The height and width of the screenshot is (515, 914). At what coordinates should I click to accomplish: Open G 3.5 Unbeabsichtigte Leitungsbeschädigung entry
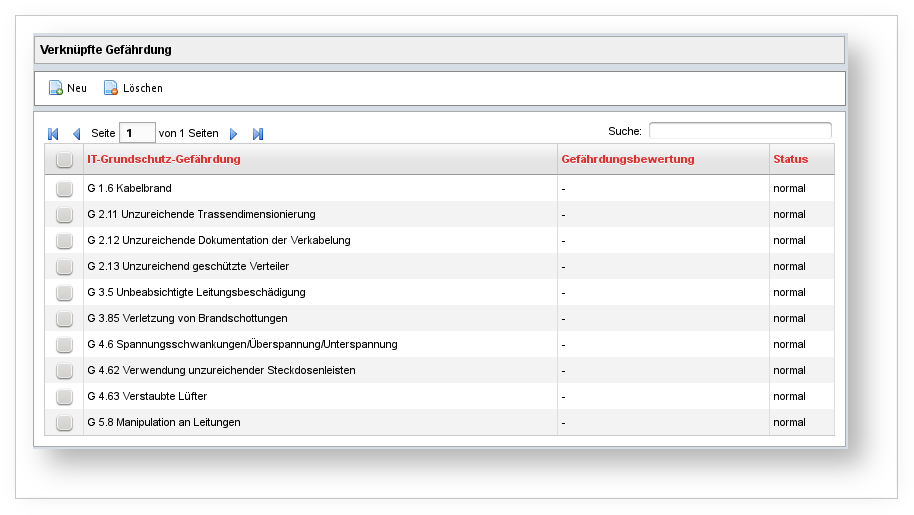(197, 292)
